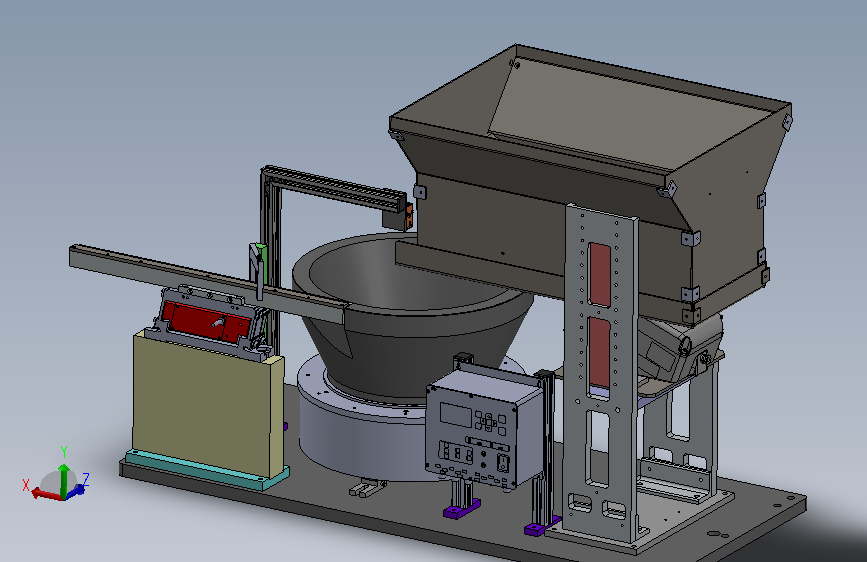This screenshot has width=867, height=562.
Task: Click the rocker power switch on controller
Action: click(x=503, y=463)
